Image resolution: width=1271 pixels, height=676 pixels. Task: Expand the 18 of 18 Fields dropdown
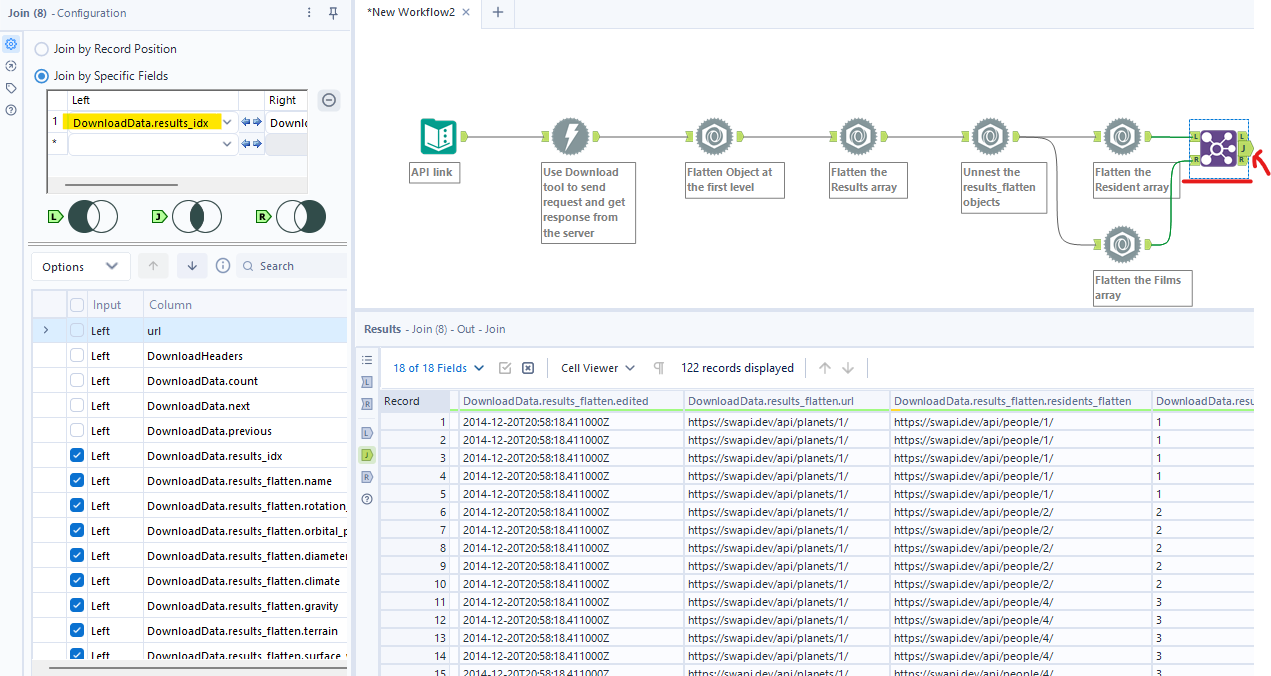pos(438,368)
